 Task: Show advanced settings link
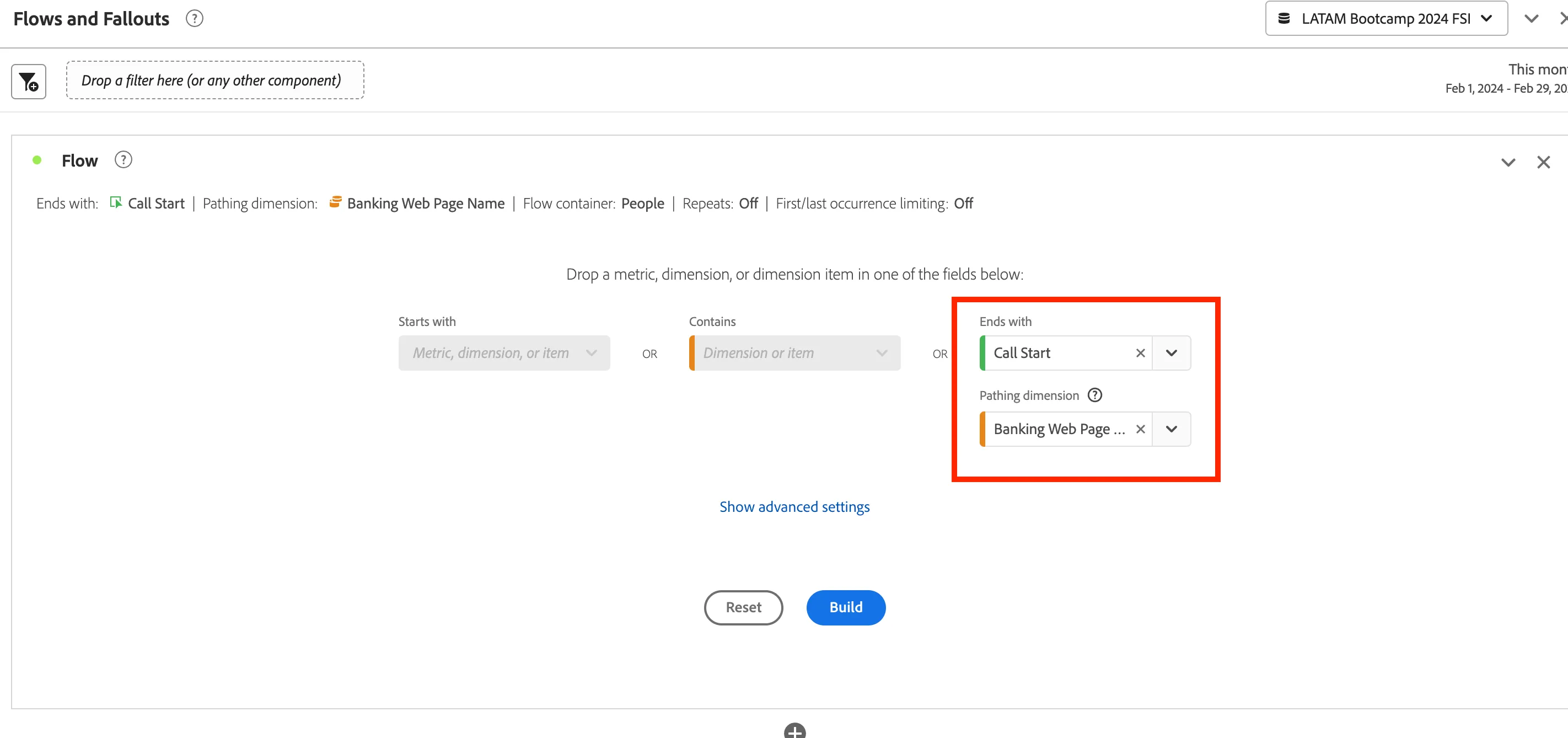(x=794, y=506)
